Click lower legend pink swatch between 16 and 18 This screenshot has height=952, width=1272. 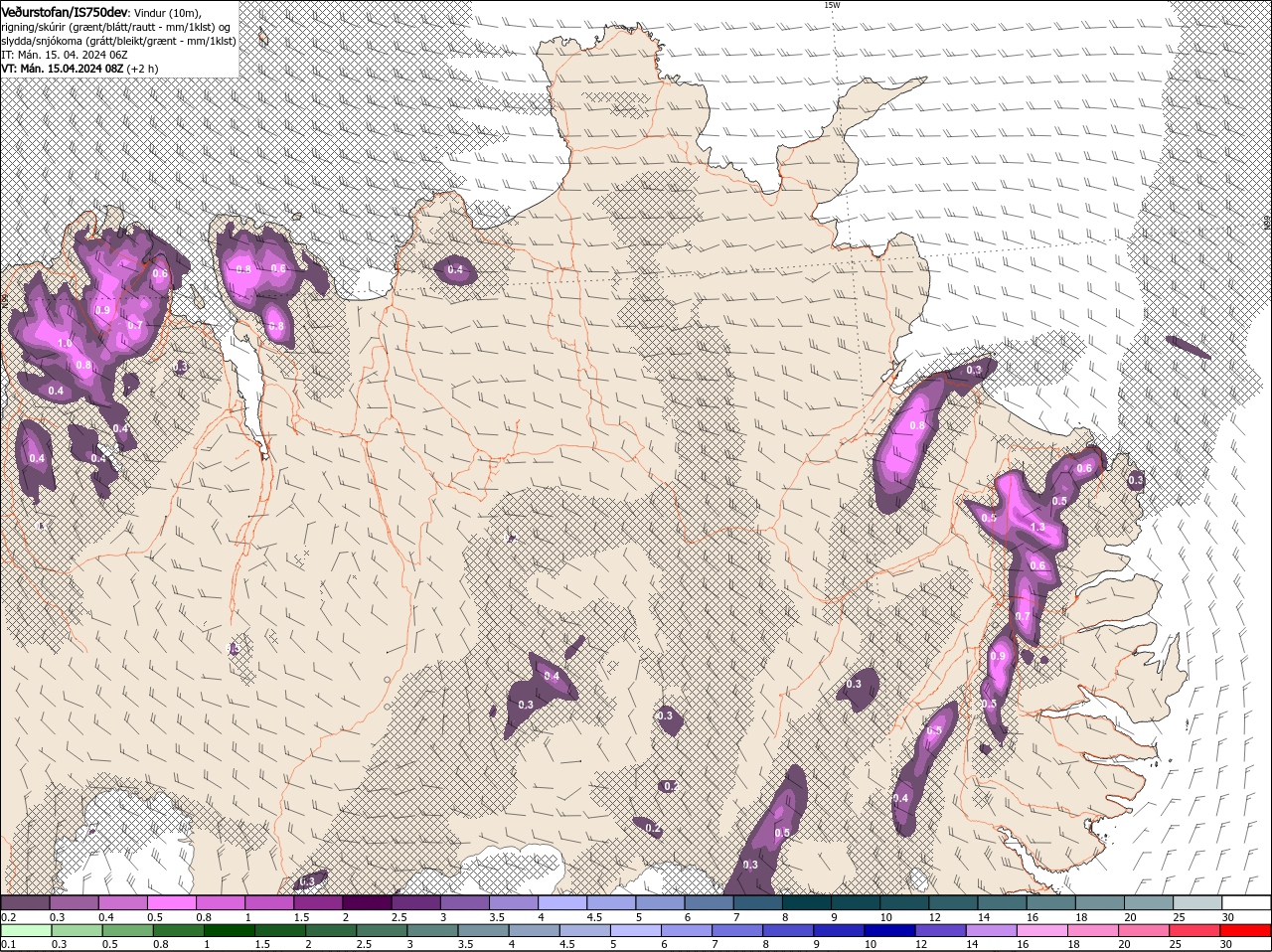(x=1043, y=930)
